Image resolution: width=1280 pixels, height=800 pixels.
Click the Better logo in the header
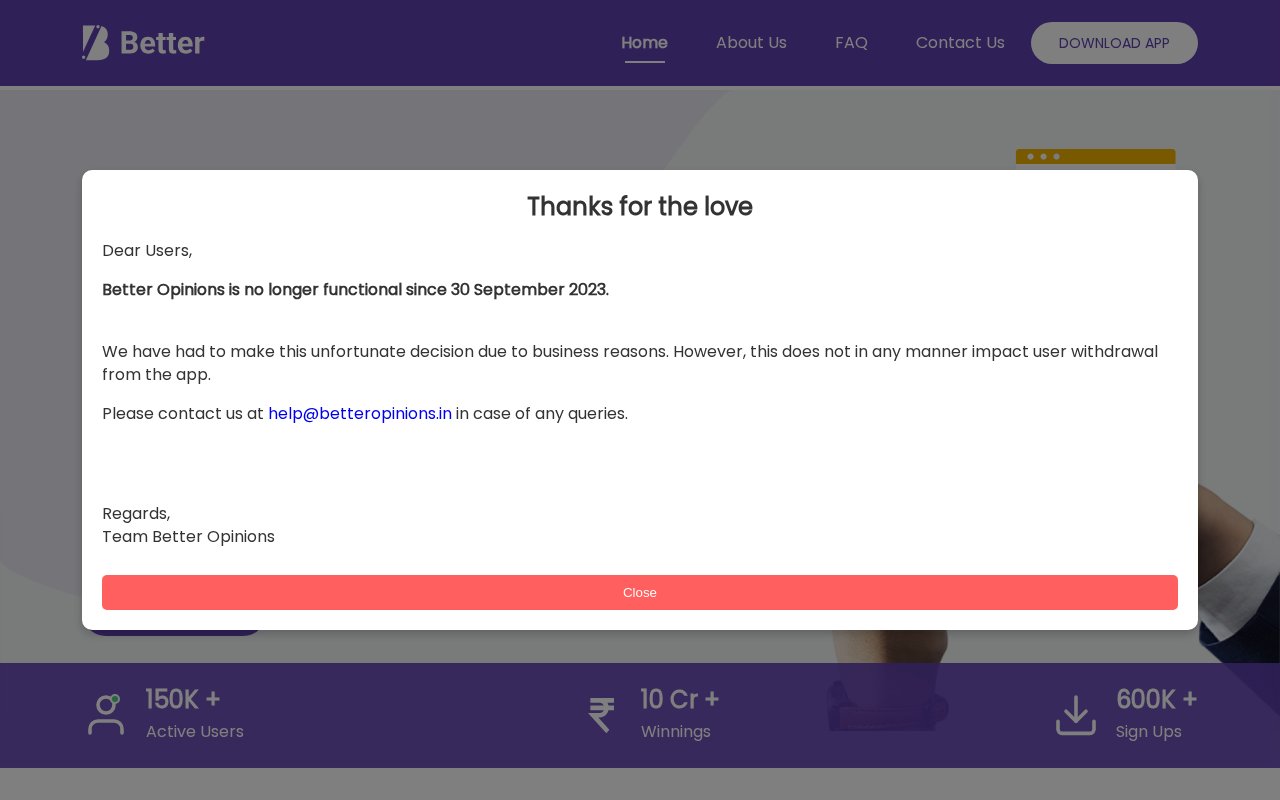click(x=143, y=43)
